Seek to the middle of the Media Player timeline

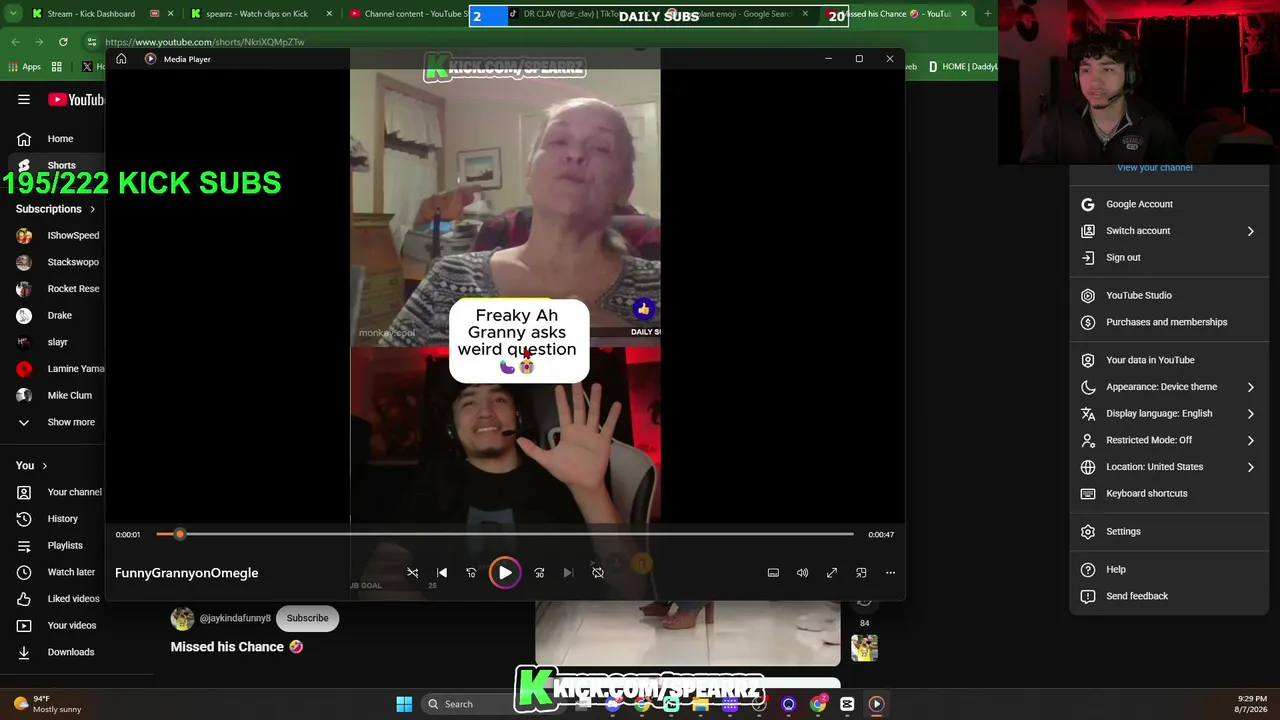505,534
